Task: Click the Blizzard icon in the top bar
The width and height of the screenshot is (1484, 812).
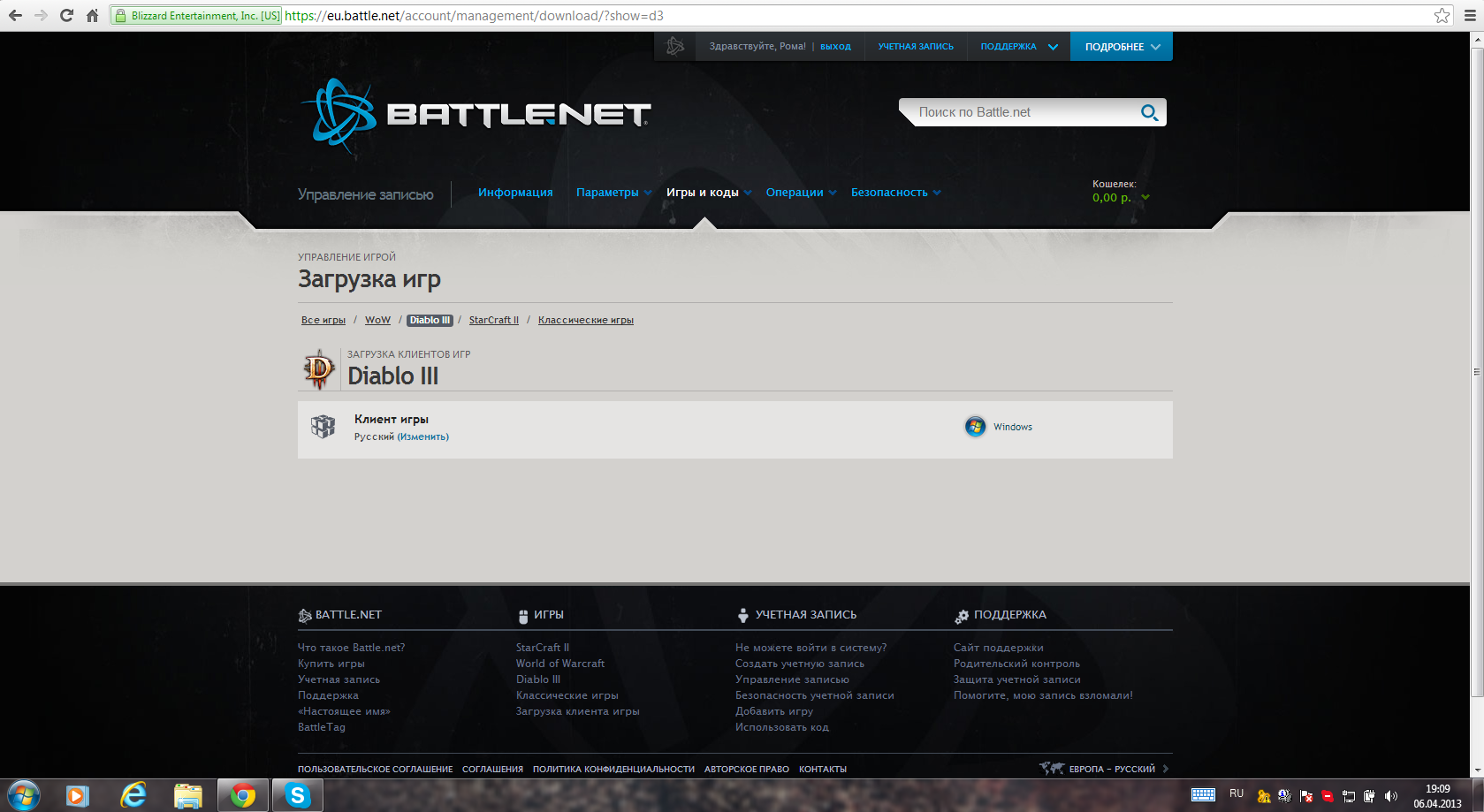Action: pyautogui.click(x=675, y=47)
